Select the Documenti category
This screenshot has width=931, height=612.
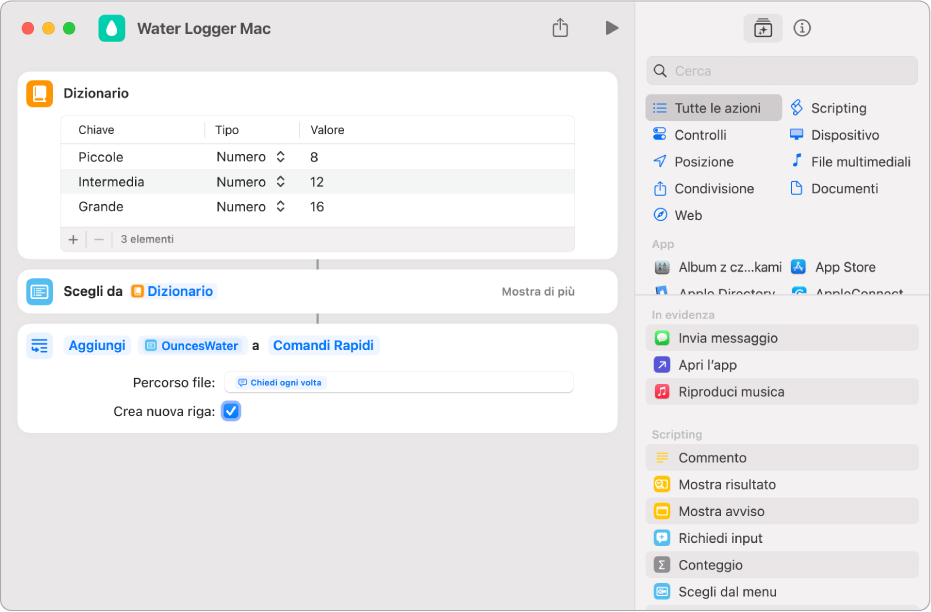pyautogui.click(x=834, y=188)
